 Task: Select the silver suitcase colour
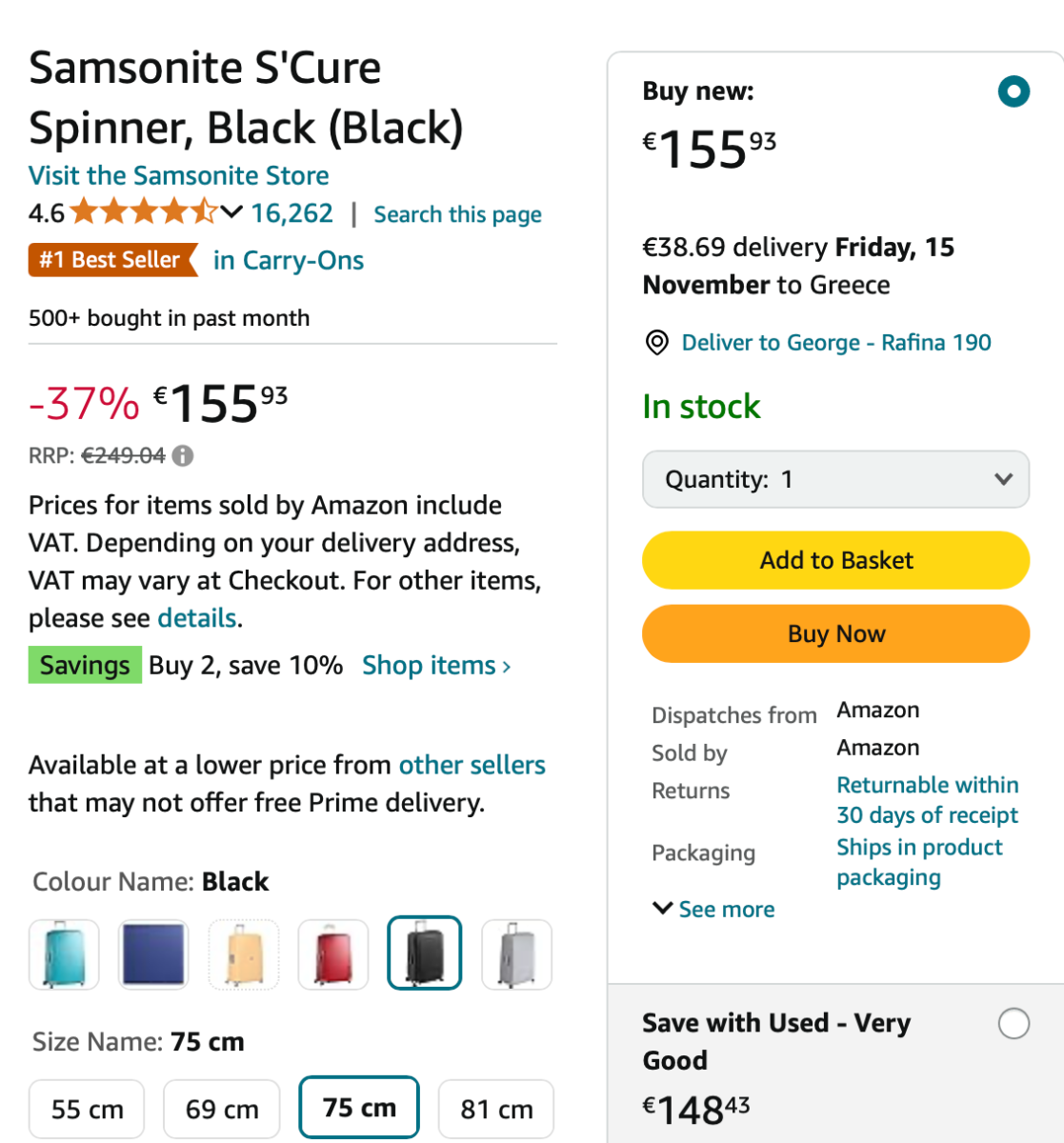click(516, 953)
